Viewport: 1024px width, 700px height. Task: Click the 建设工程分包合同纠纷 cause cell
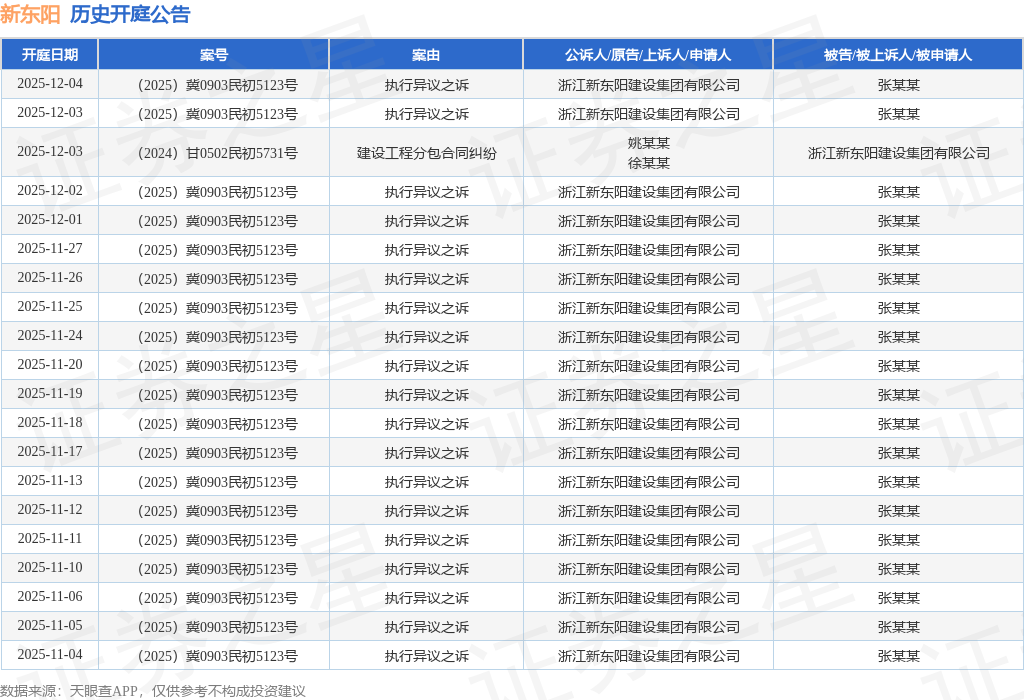click(426, 153)
